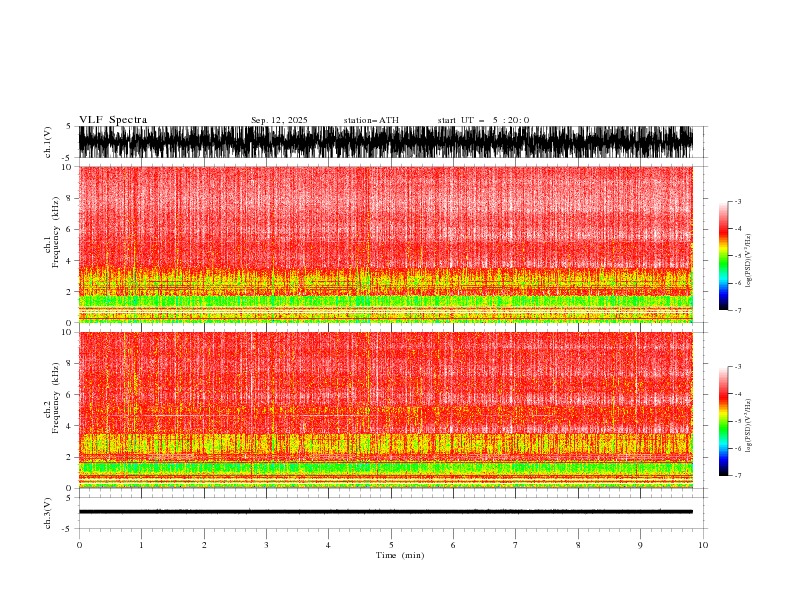
Task: Click the 'ch.1(V)' waveform axis label
Action: click(x=48, y=142)
